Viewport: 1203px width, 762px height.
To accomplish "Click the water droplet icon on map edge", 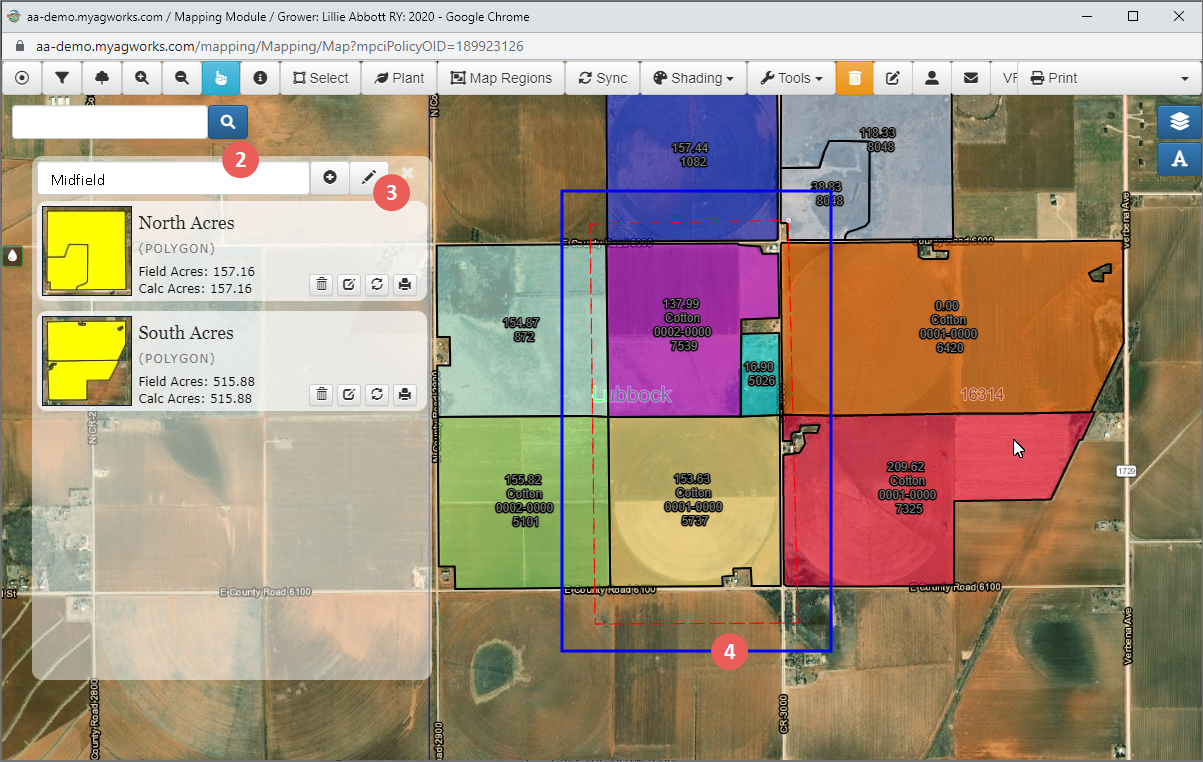I will pos(12,255).
